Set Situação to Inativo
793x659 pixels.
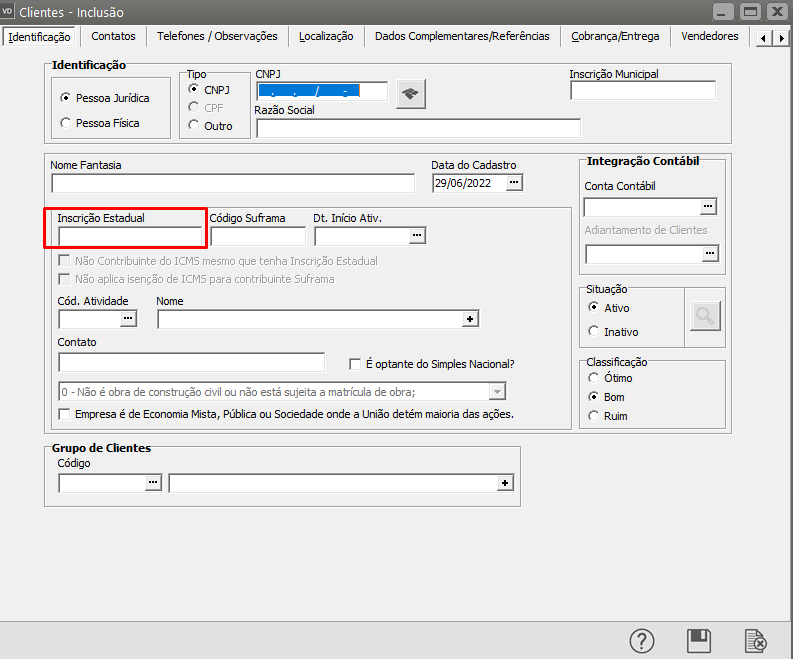(594, 331)
